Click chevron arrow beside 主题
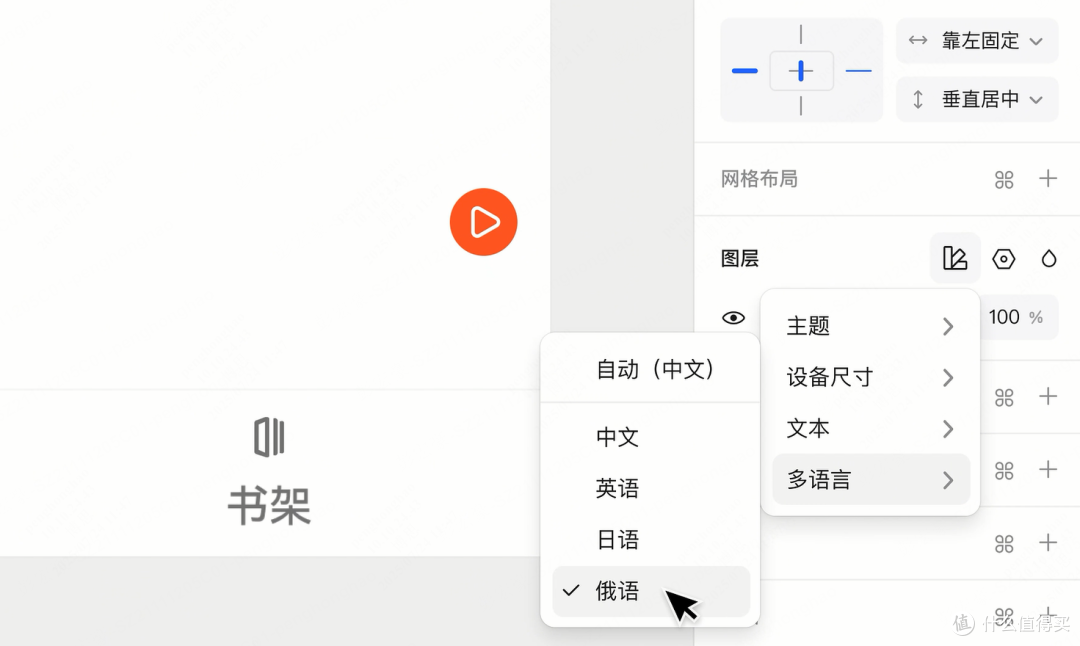The image size is (1080, 646). pyautogui.click(x=948, y=326)
